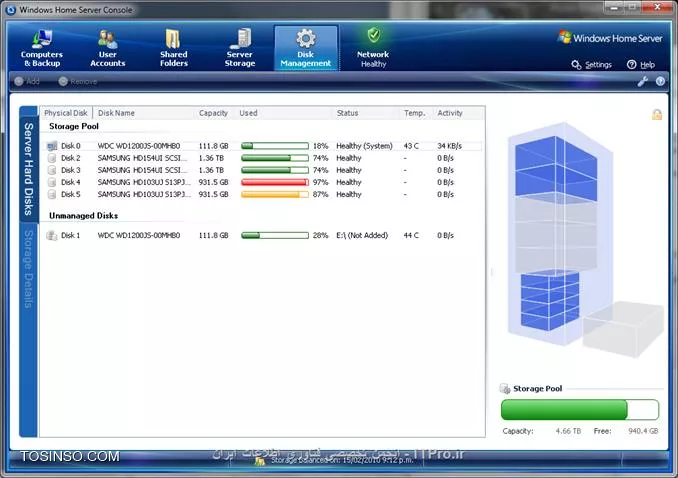
Task: Click Disk 5 drive icon
Action: pos(52,195)
